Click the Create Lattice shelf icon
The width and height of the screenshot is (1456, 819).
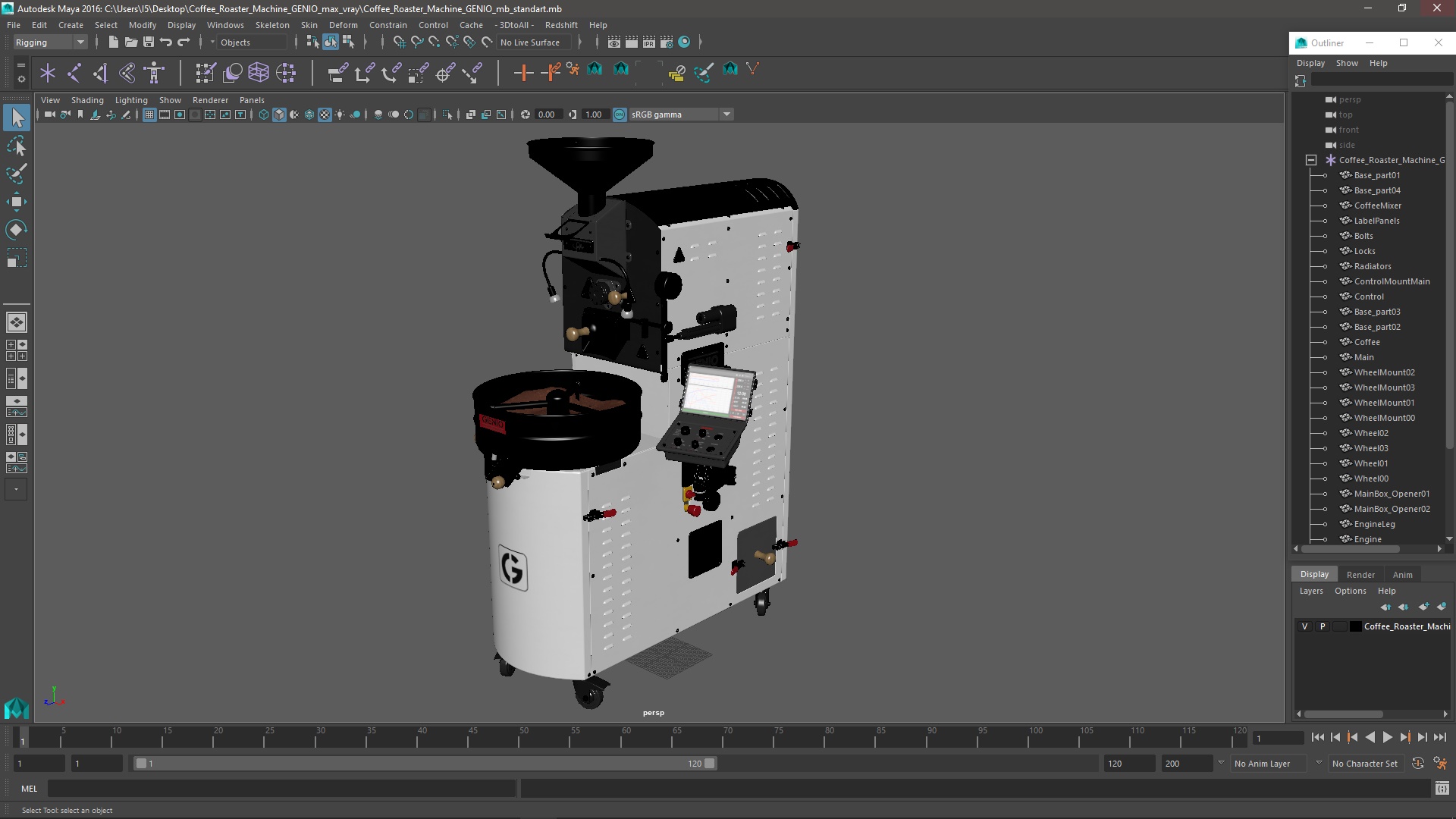[259, 73]
